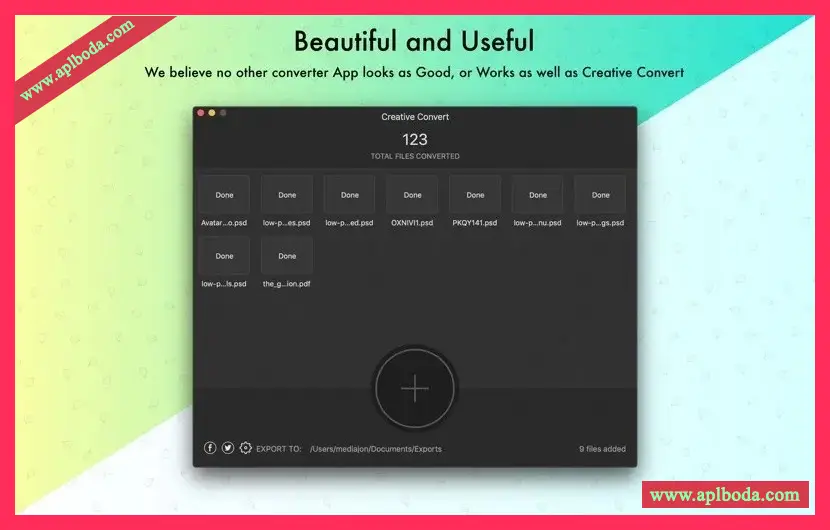Click the large plus add-files button
Viewport: 830px width, 530px height.
point(414,389)
